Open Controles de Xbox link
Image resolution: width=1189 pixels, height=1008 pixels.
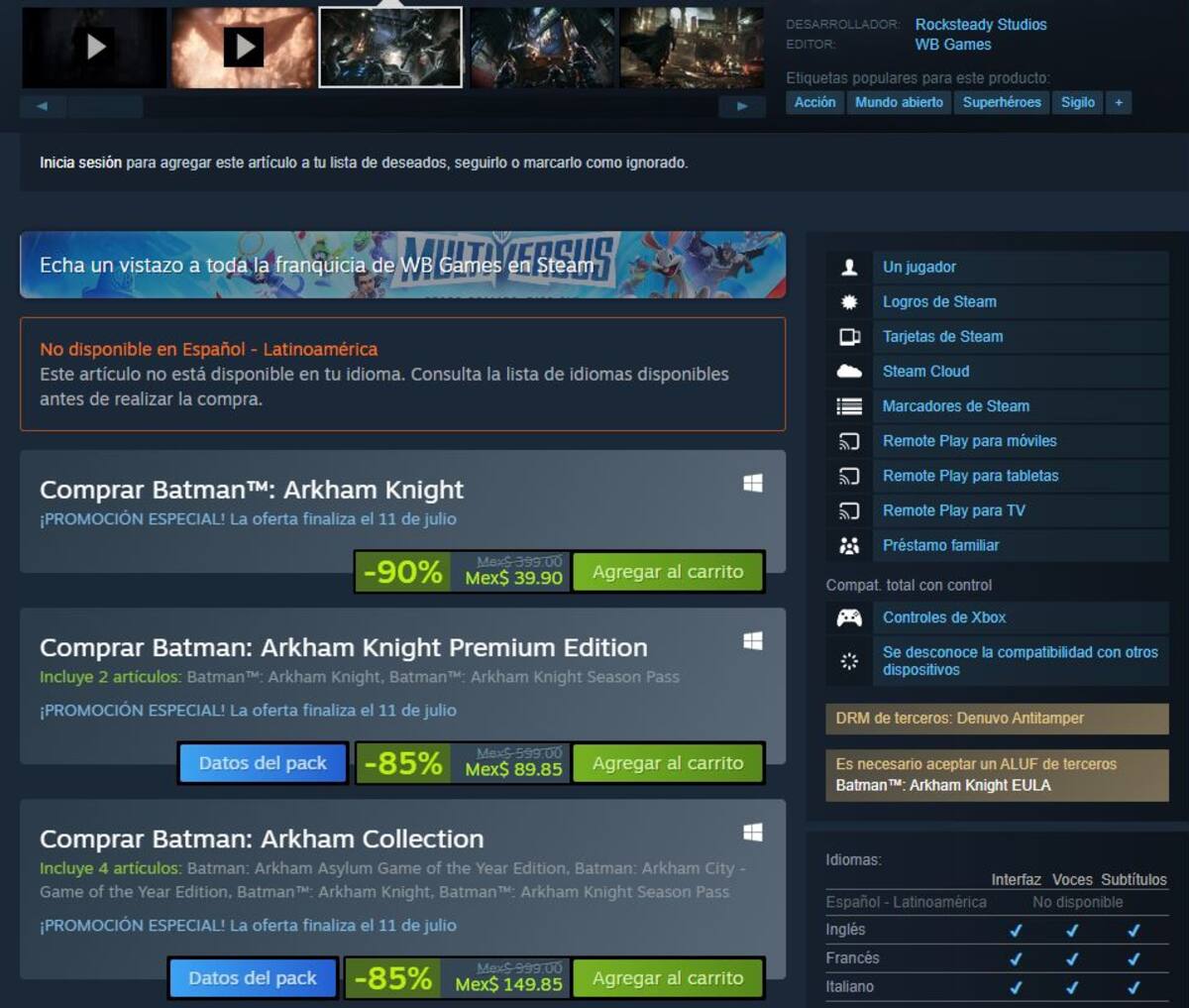[944, 617]
